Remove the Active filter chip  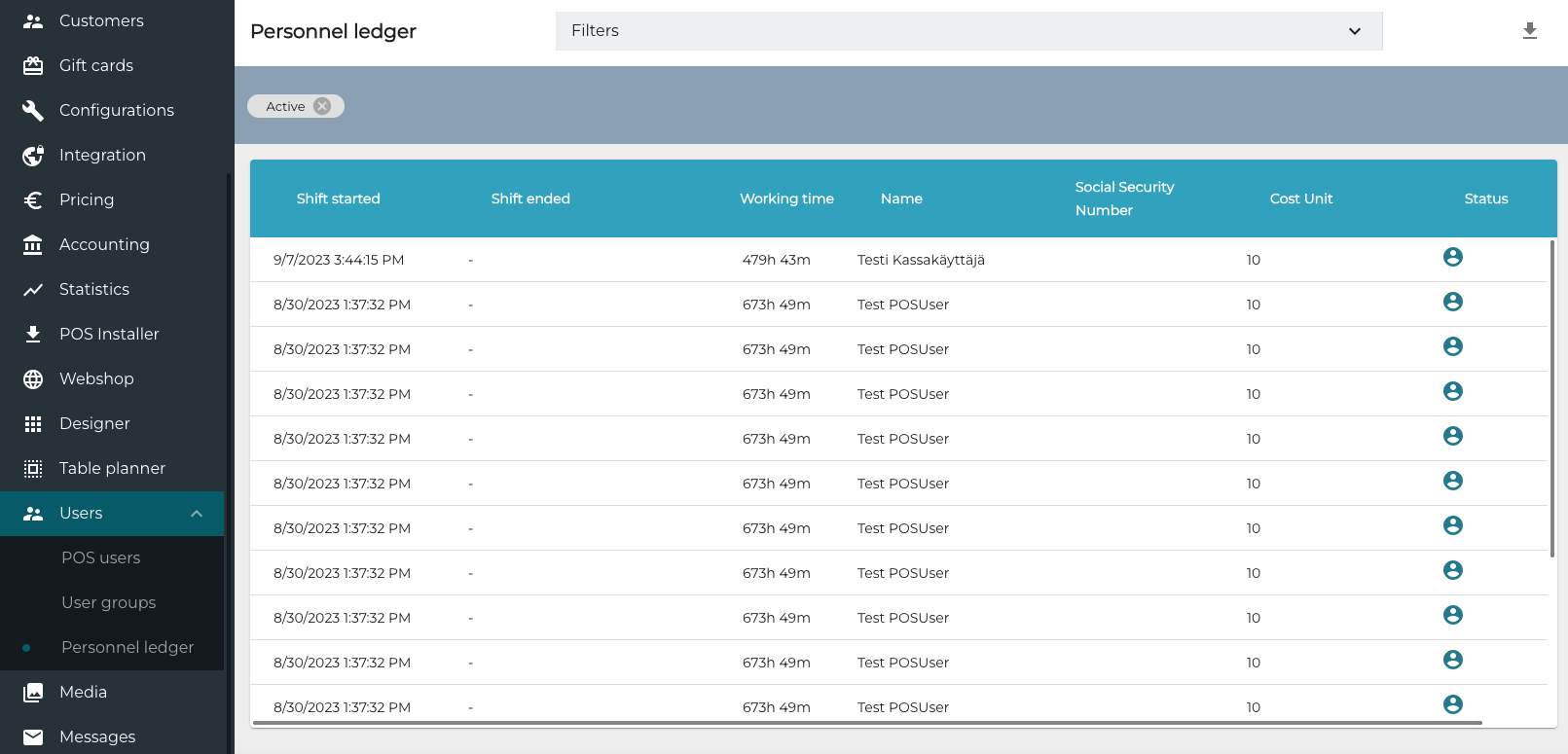pos(322,106)
